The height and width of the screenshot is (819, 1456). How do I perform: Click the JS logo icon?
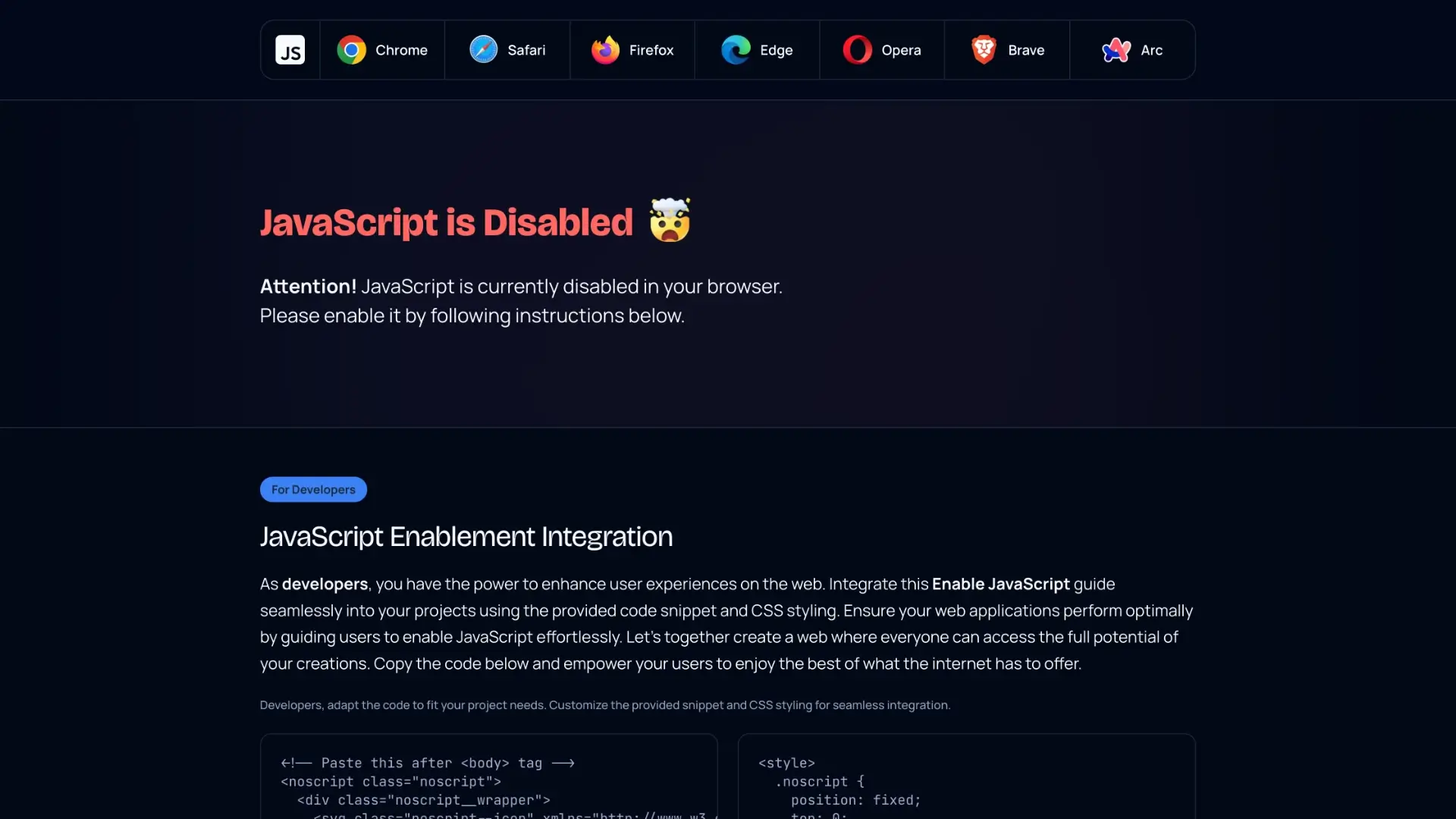pos(290,49)
